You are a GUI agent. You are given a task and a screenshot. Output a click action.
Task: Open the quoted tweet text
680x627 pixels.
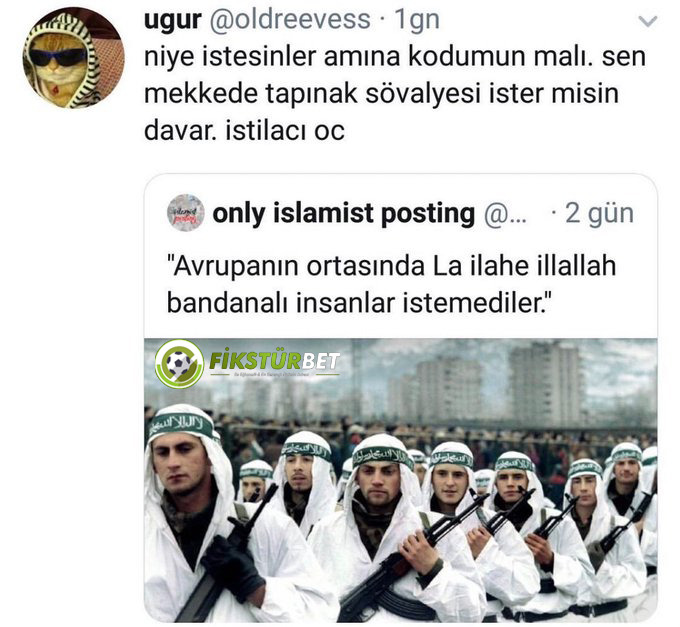[x=391, y=284]
